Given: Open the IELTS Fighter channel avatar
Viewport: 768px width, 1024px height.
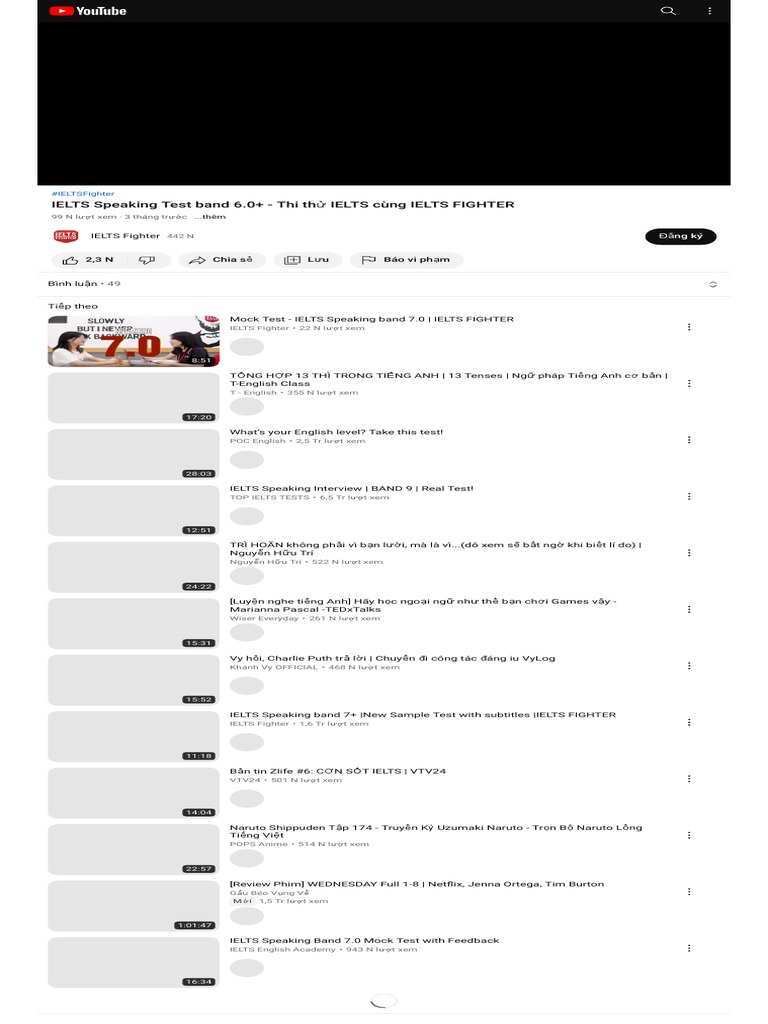Looking at the screenshot, I should click(65, 236).
